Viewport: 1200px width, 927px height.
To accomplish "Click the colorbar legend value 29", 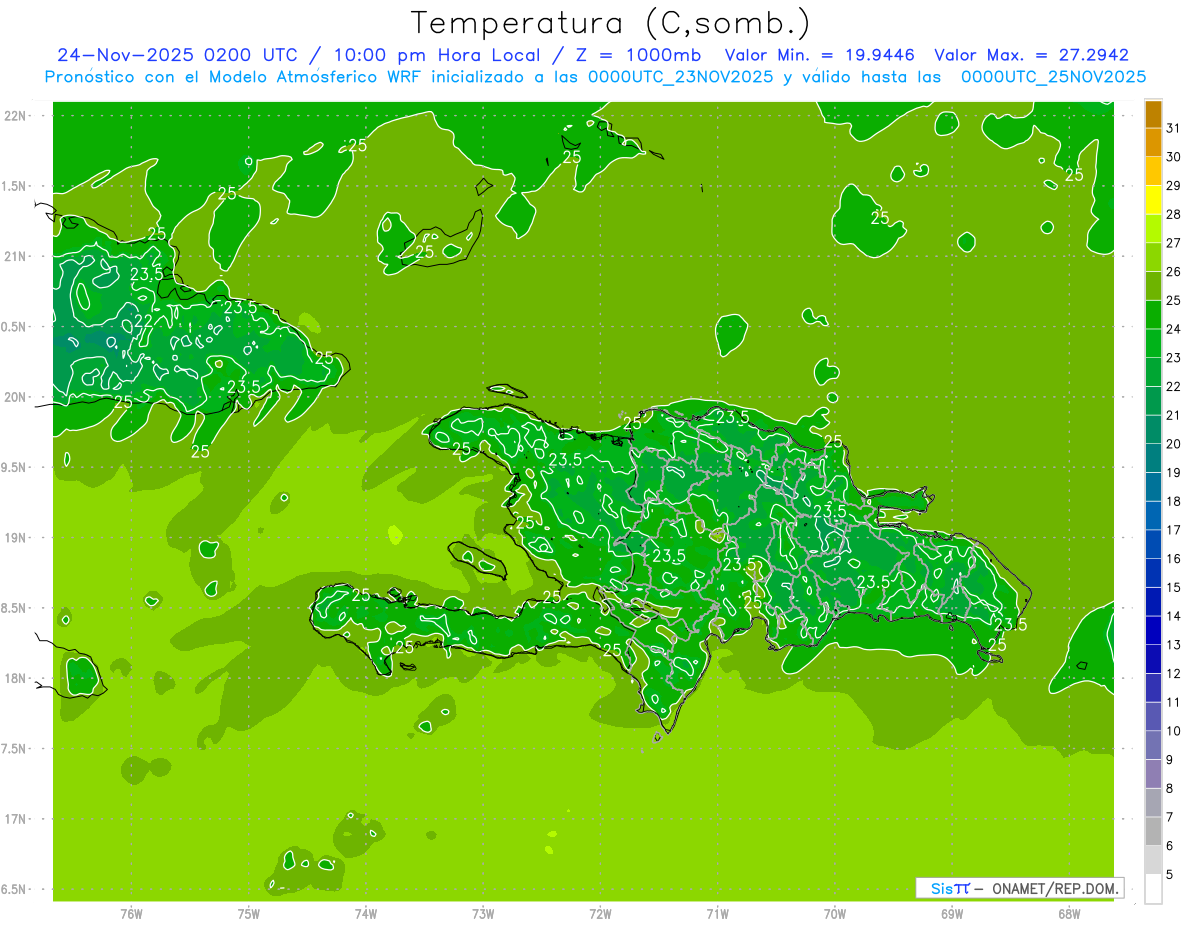I will tap(1173, 185).
